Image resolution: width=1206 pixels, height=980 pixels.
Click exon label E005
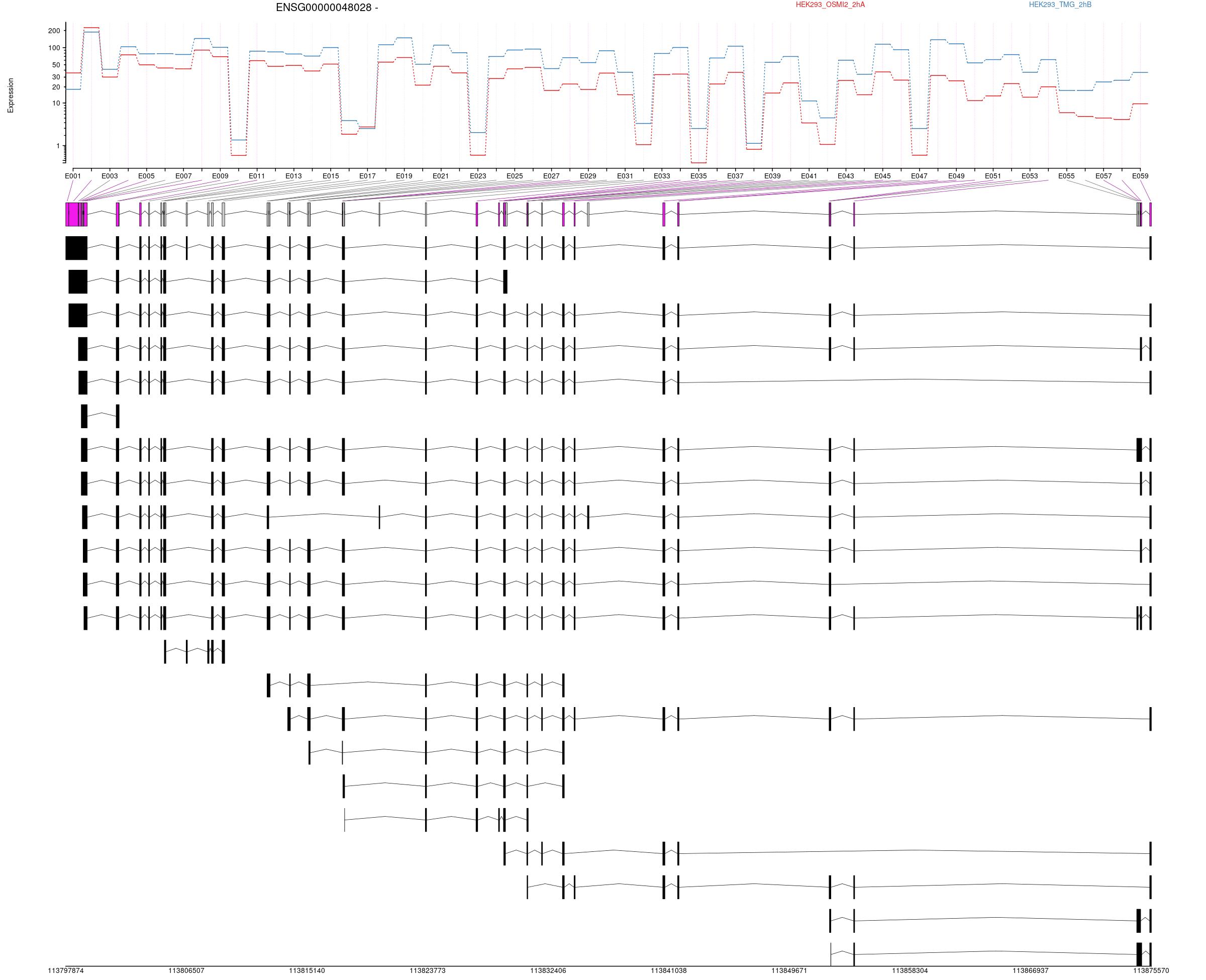[146, 176]
